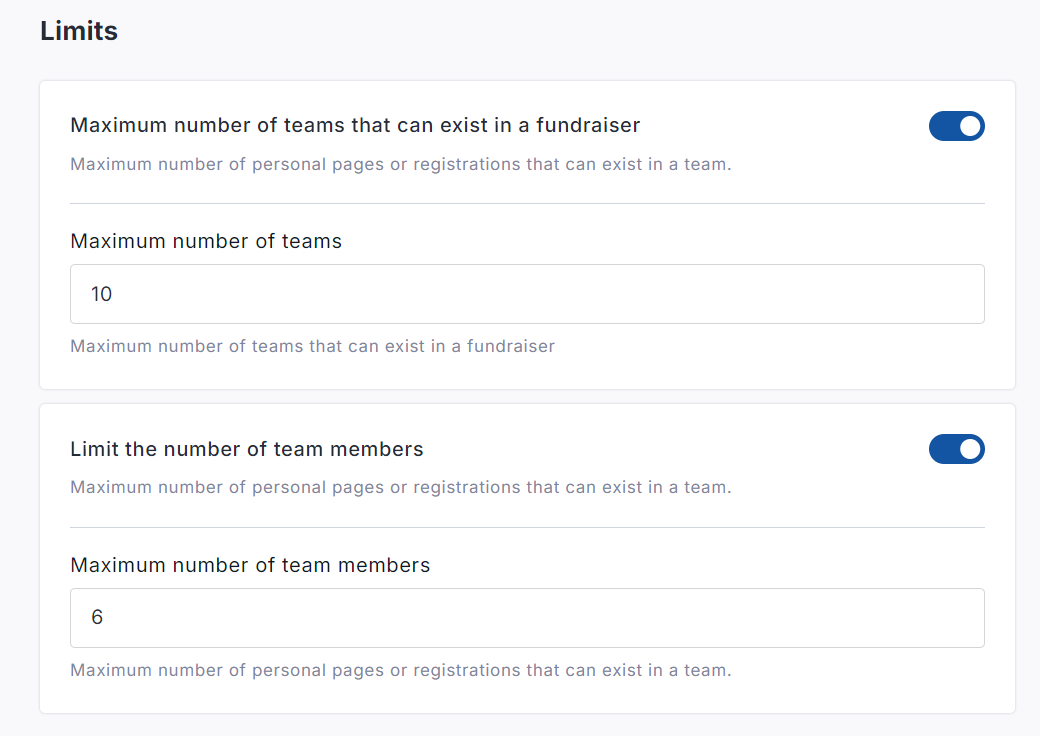Click the 'Maximum number of teams' field label
Screen dimensions: 1040x736
(x=206, y=241)
